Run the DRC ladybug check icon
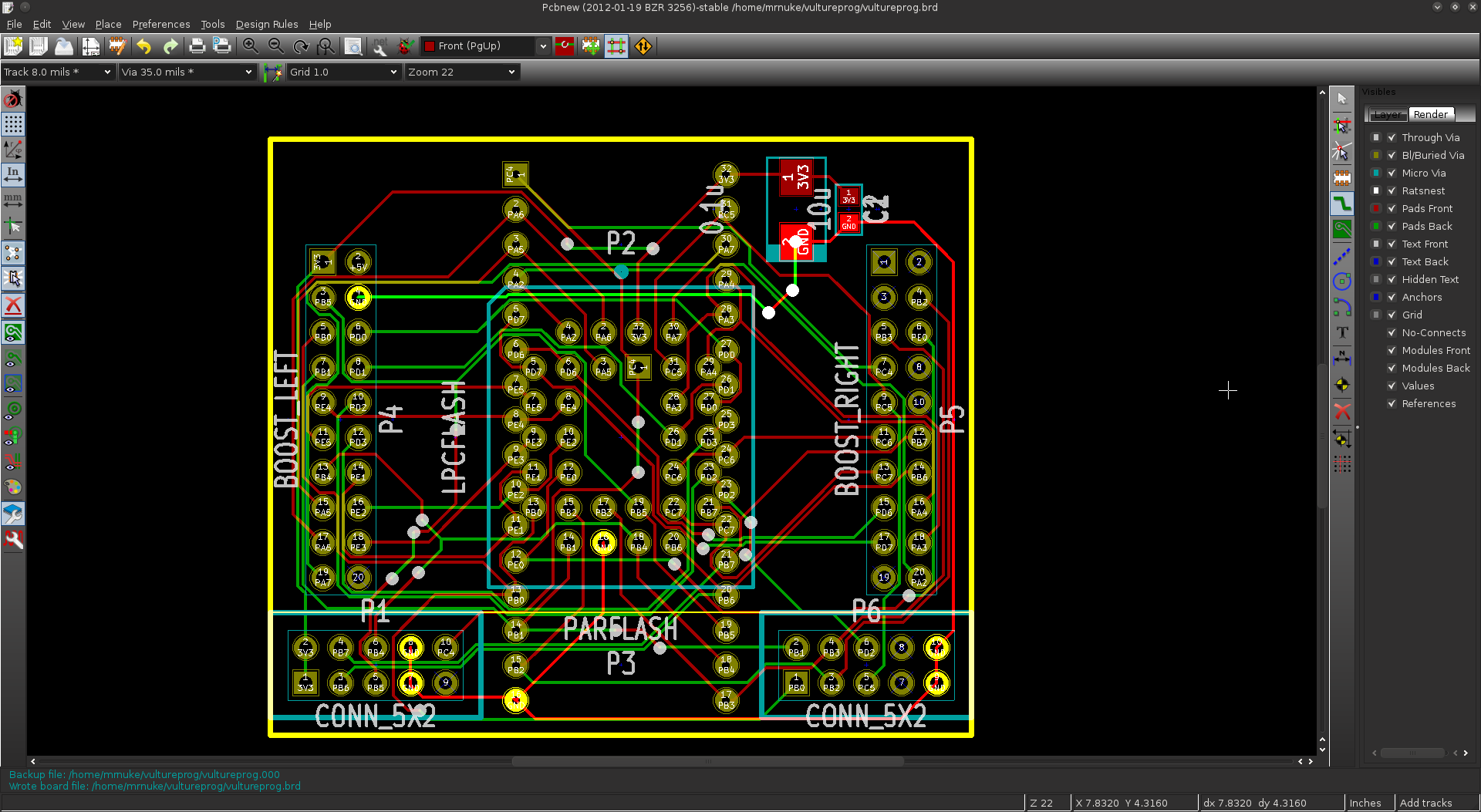 click(x=405, y=46)
